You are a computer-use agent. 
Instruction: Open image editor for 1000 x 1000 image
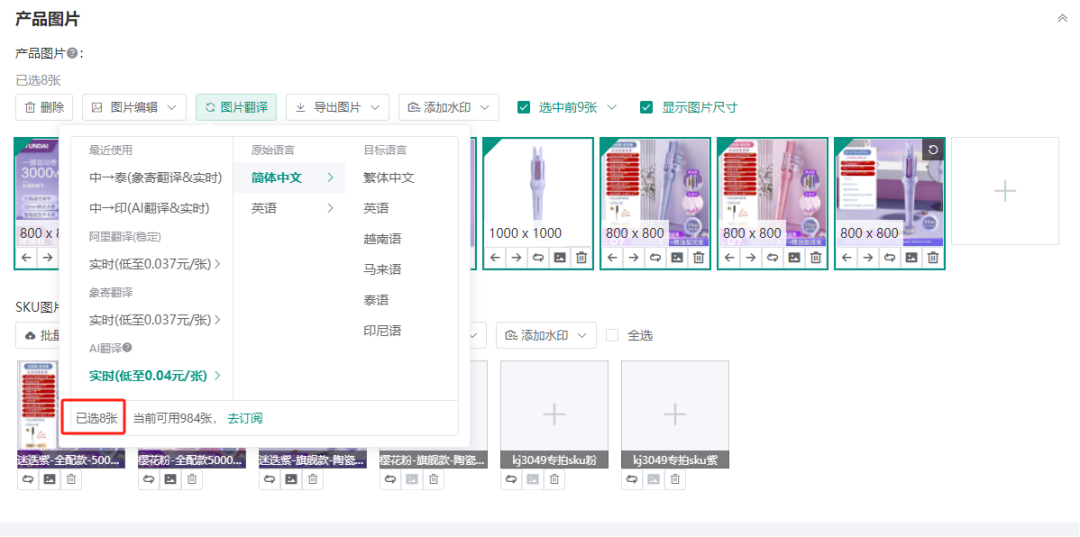[560, 257]
